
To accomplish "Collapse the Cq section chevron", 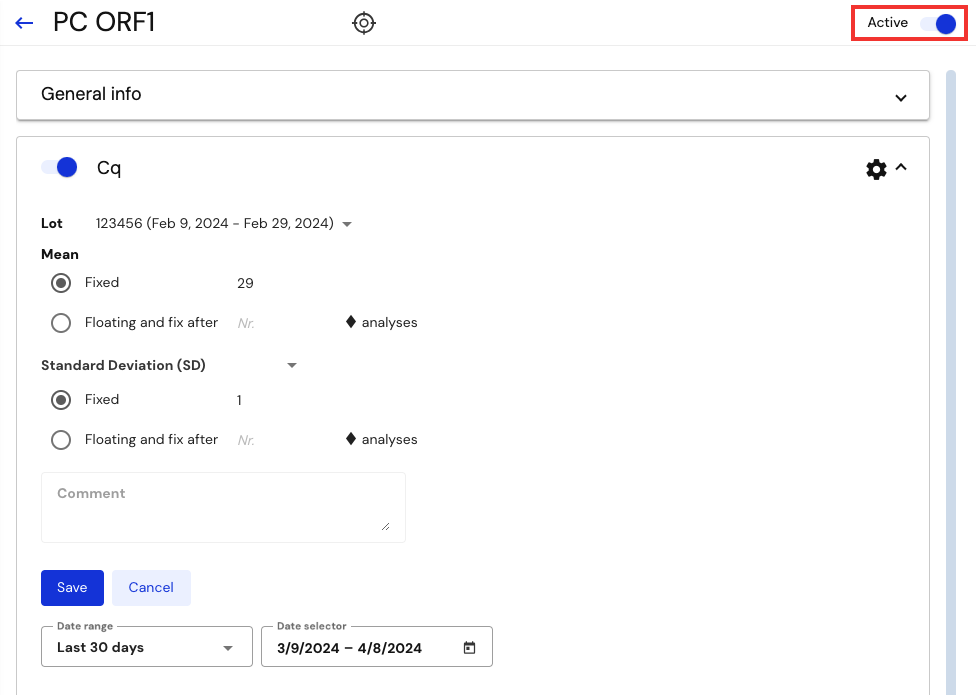I will pyautogui.click(x=901, y=167).
